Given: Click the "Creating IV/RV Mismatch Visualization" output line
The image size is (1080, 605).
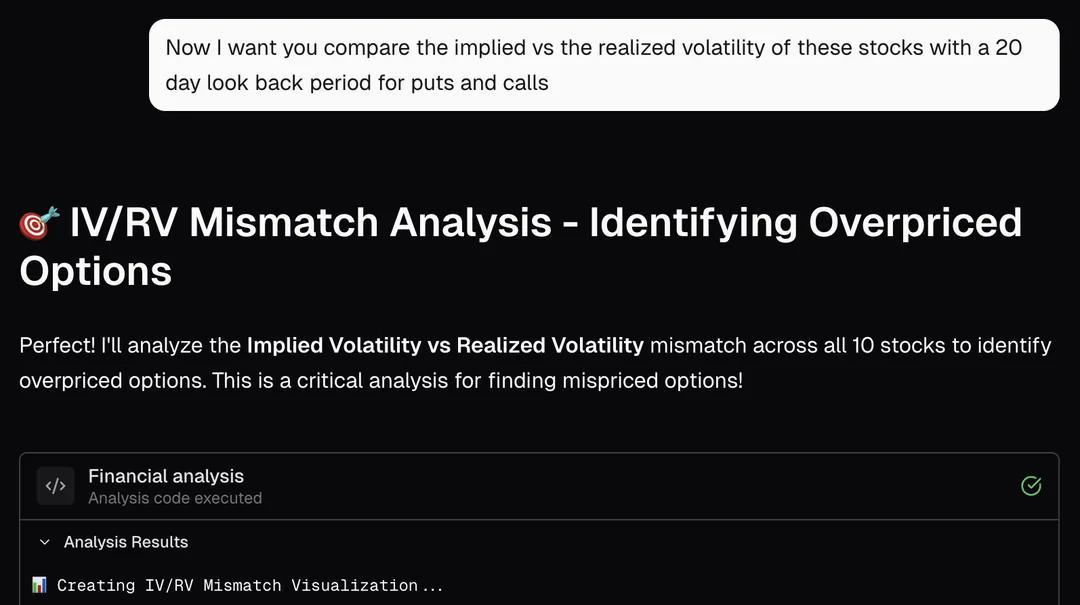Looking at the screenshot, I should pos(250,585).
